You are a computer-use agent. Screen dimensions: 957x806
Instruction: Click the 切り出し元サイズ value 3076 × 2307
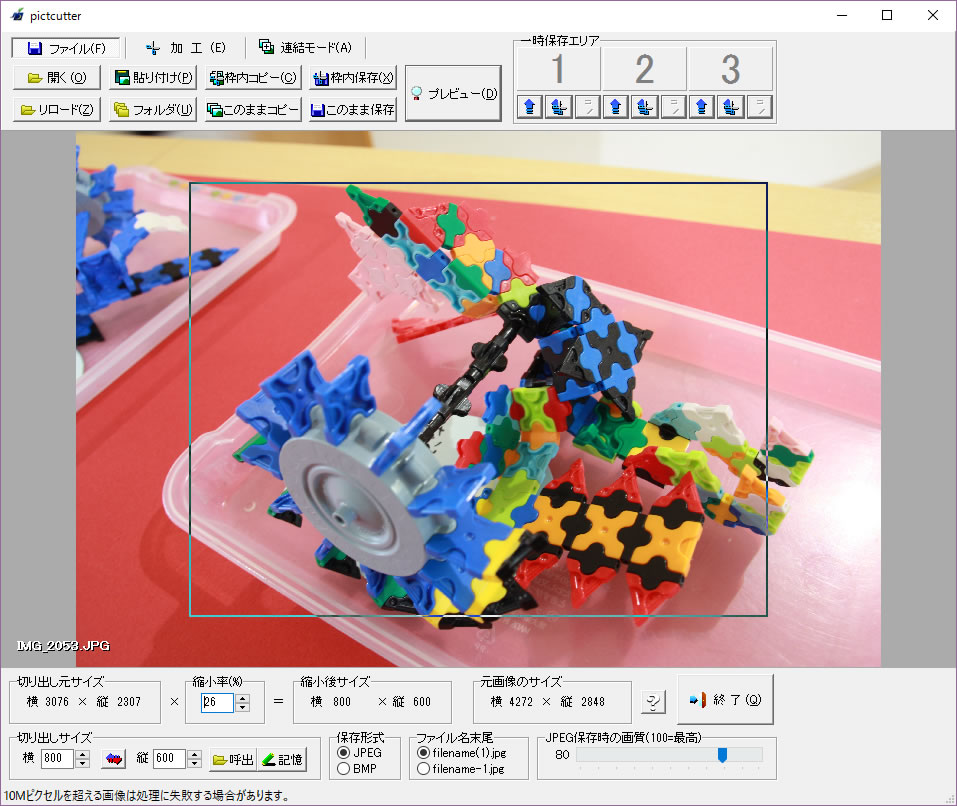coord(84,702)
